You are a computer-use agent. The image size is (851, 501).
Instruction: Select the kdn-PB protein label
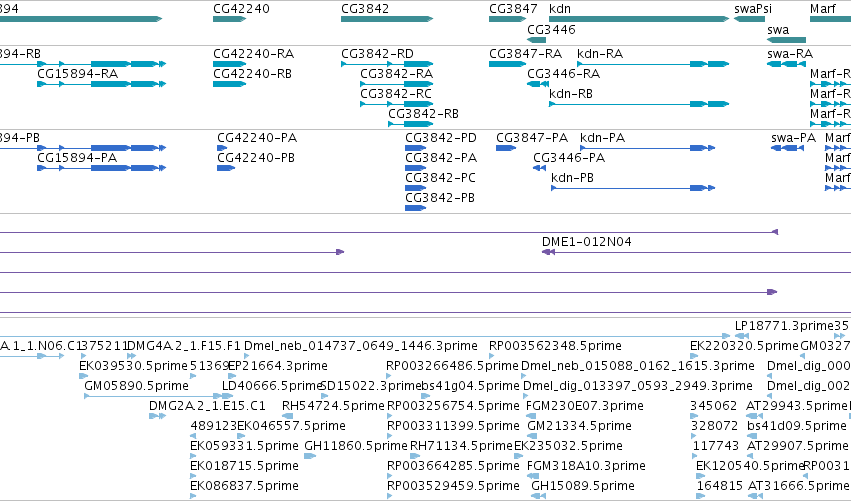tap(572, 178)
